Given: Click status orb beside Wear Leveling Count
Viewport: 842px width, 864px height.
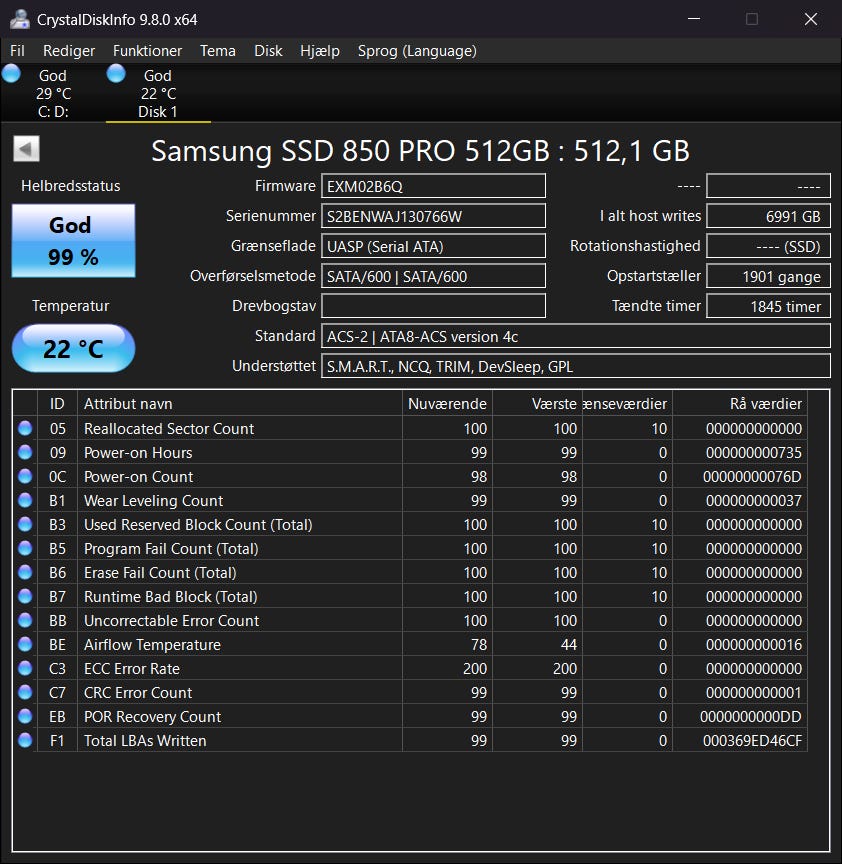Looking at the screenshot, I should [25, 500].
